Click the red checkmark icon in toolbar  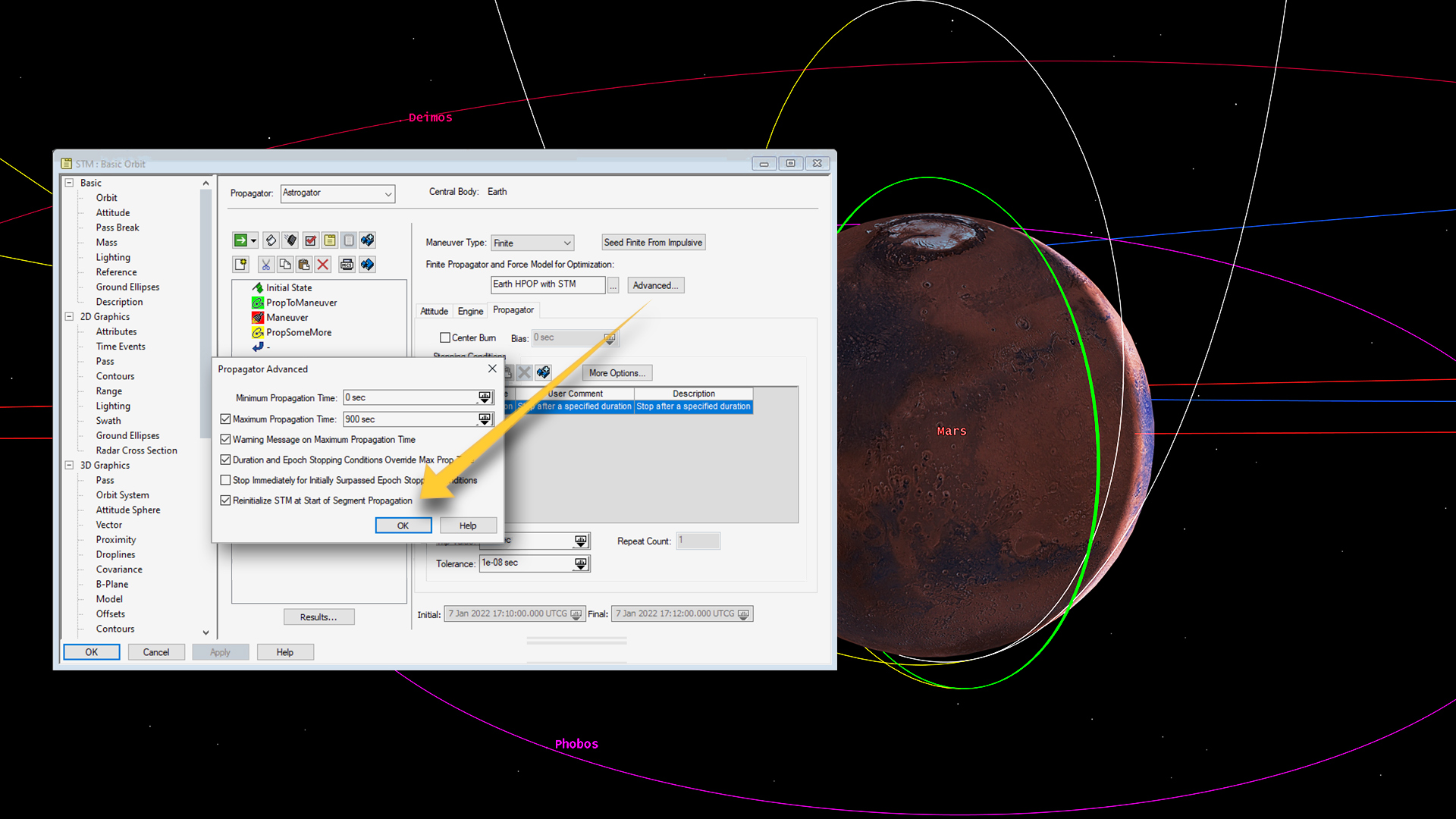(x=310, y=240)
